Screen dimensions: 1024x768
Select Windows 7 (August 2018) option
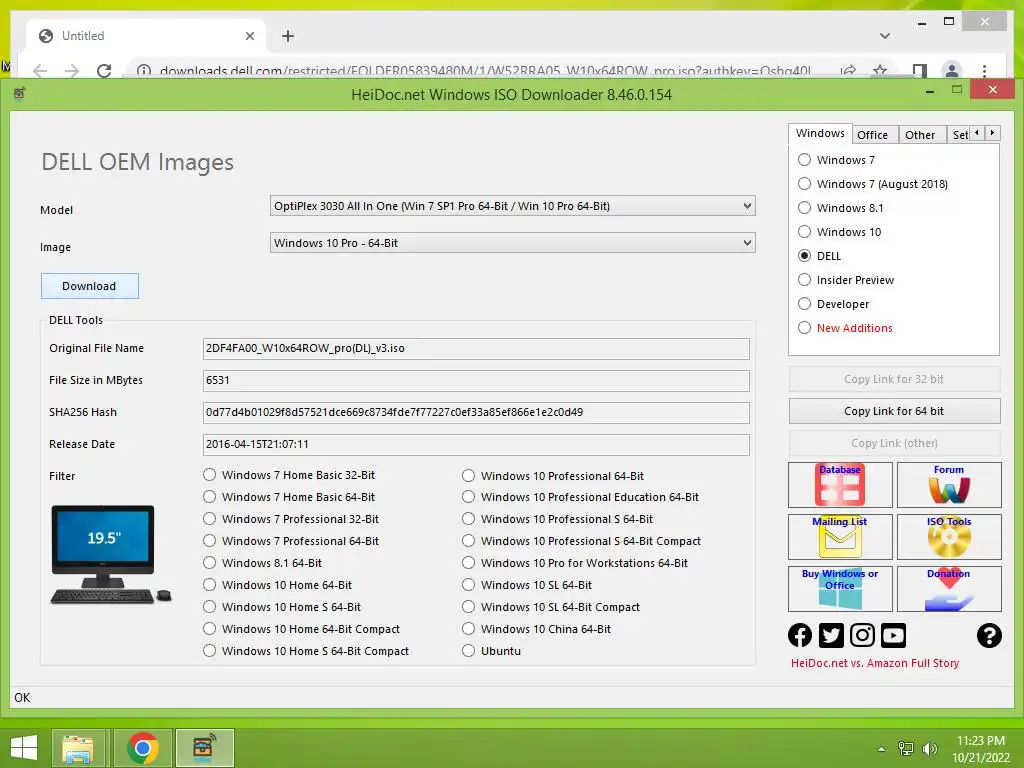pos(805,184)
